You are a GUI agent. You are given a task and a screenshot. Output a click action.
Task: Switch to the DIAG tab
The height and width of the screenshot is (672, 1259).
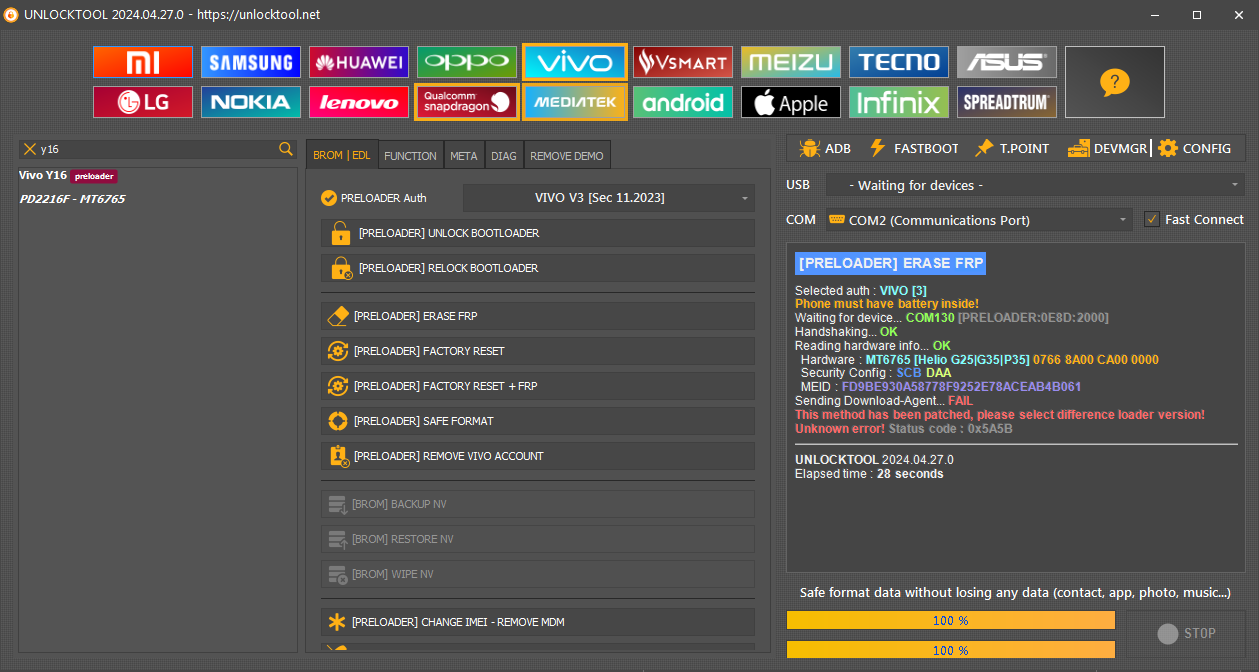pos(504,155)
